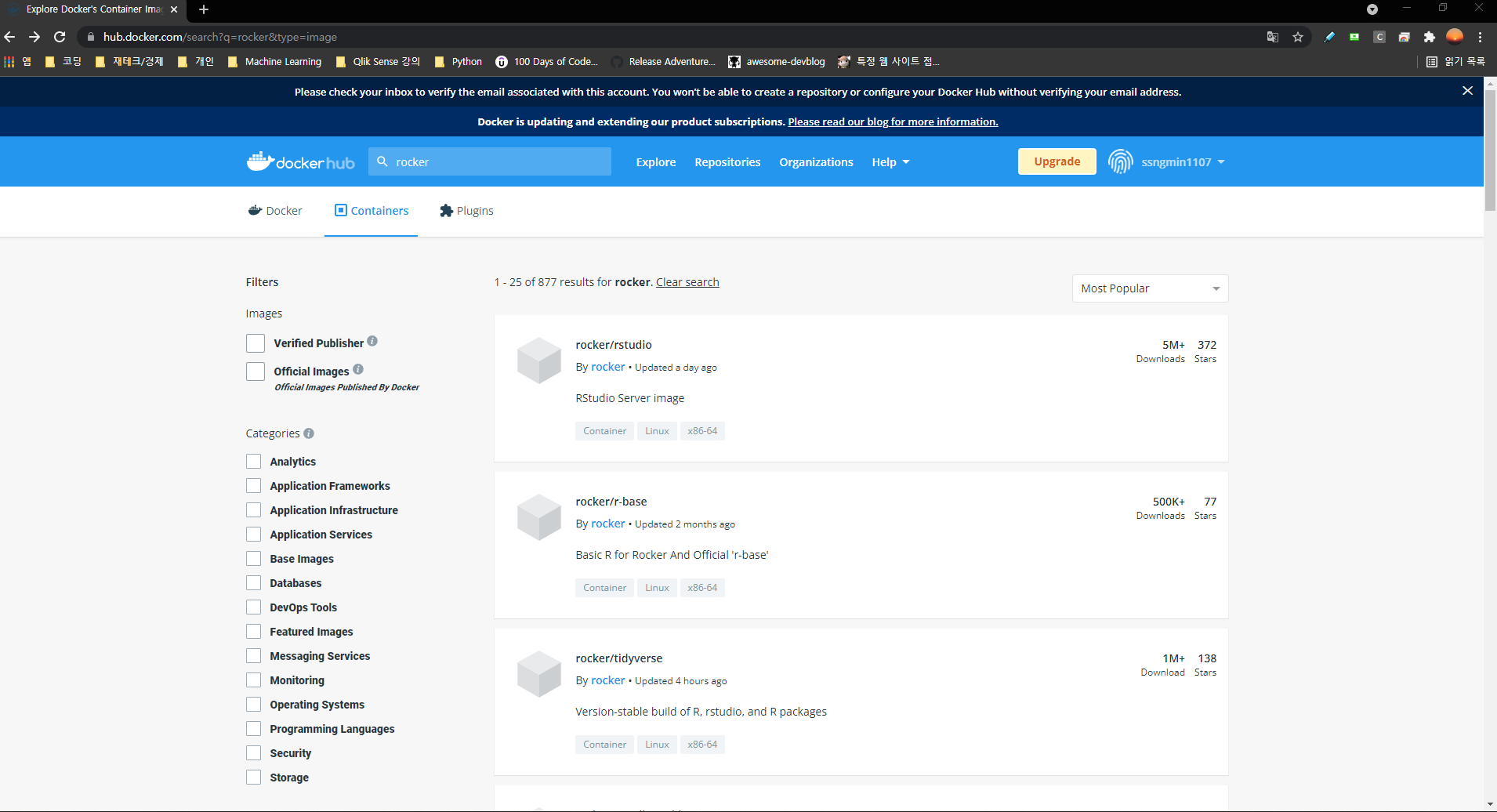Click the site lock icon

tap(91, 37)
